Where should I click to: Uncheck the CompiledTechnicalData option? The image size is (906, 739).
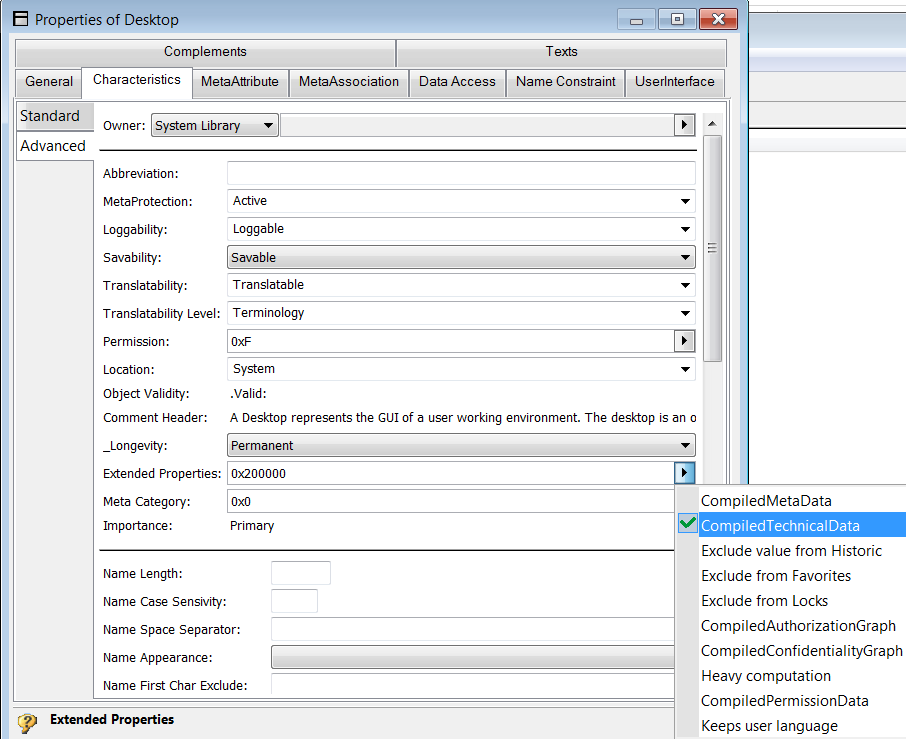[780, 526]
